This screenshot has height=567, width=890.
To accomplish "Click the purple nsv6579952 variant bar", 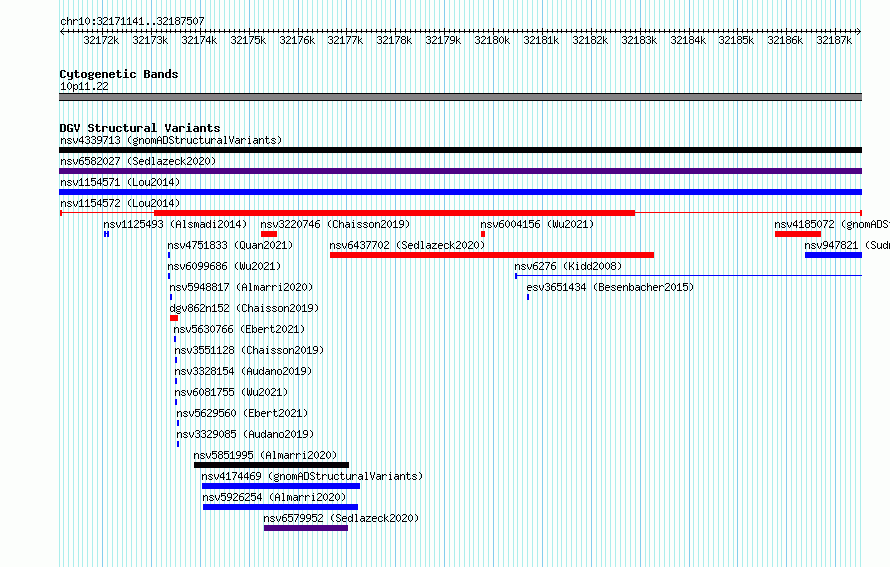I will click(x=306, y=528).
